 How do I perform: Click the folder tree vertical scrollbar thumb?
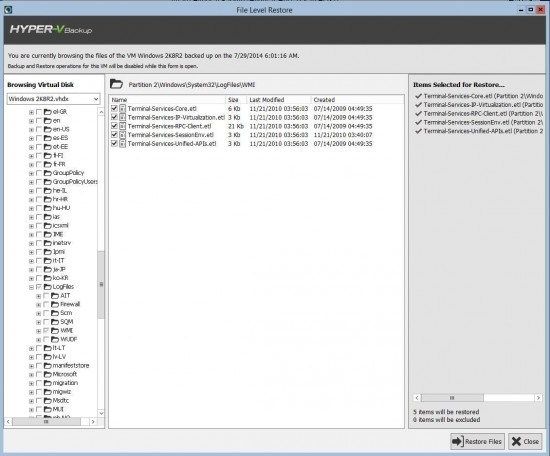101,284
